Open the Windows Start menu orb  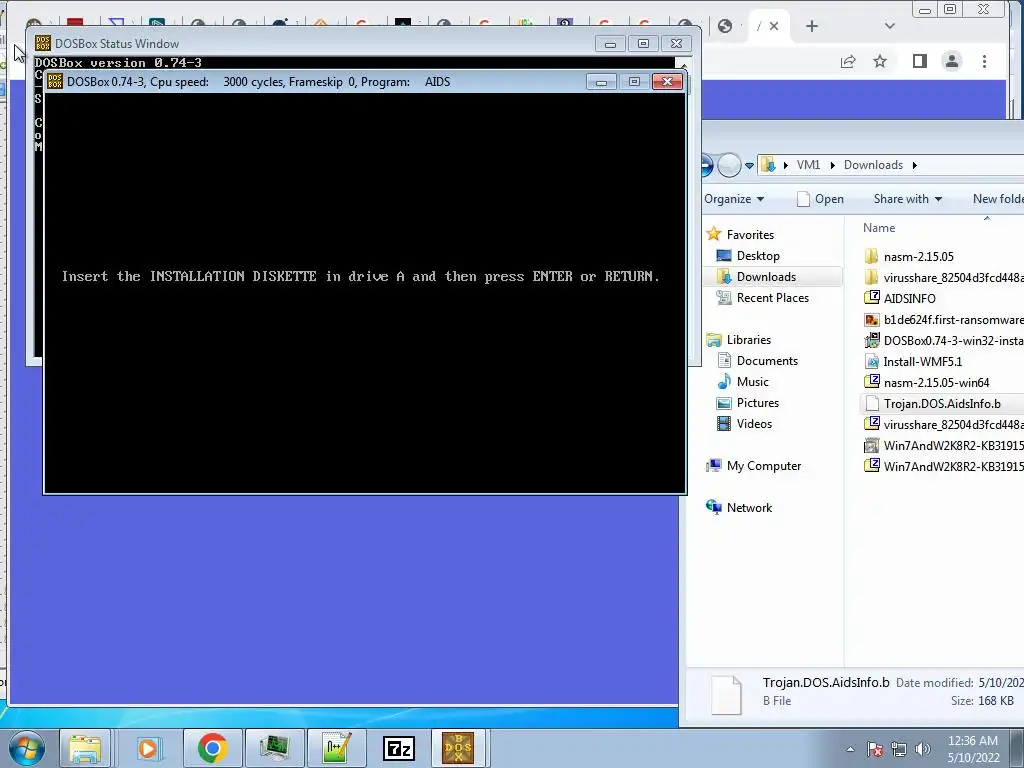(26, 748)
